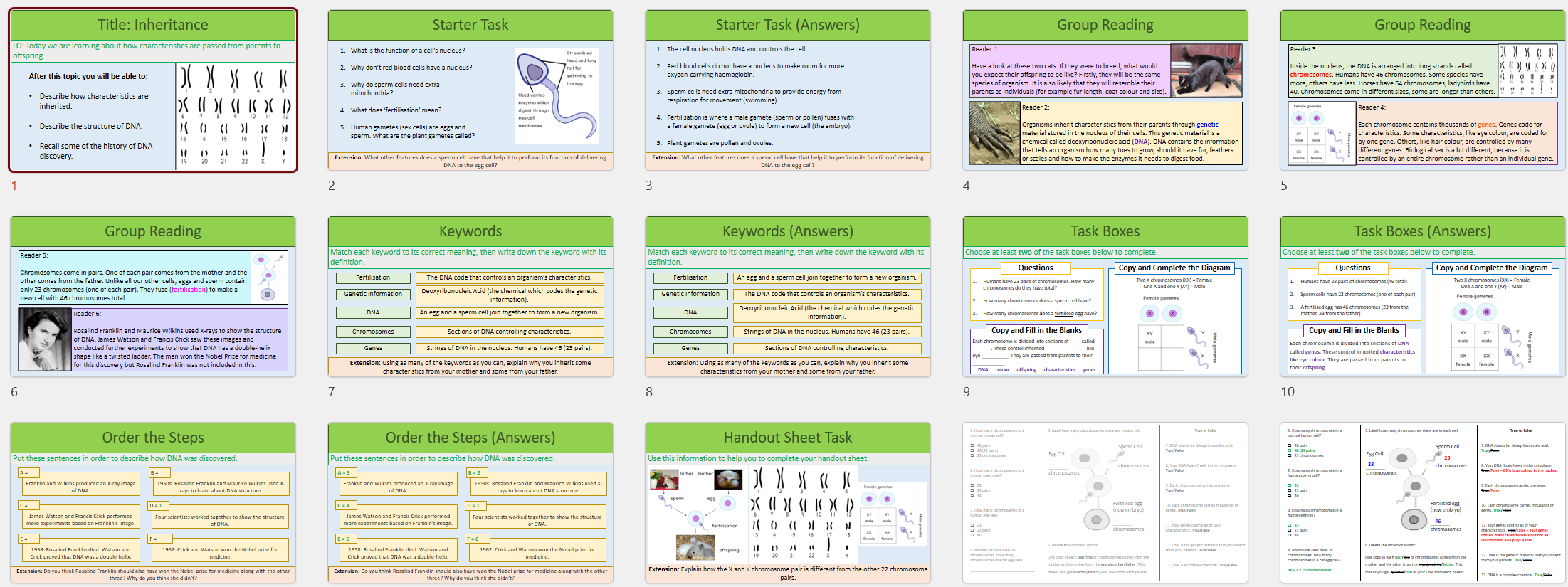
Task: Select slide 4 Group Reading with cat photo
Action: pyautogui.click(x=1105, y=90)
